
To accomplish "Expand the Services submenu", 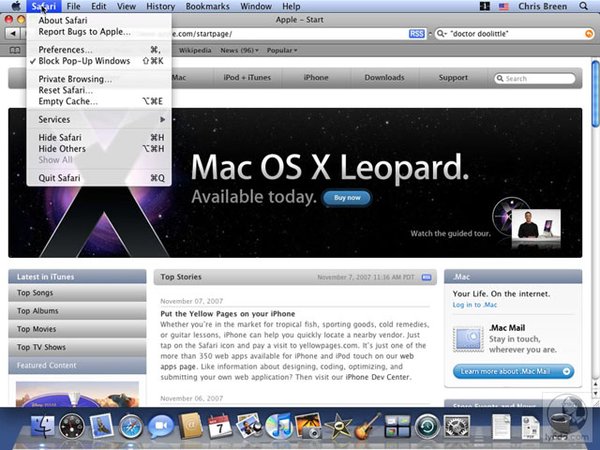I will (x=99, y=119).
